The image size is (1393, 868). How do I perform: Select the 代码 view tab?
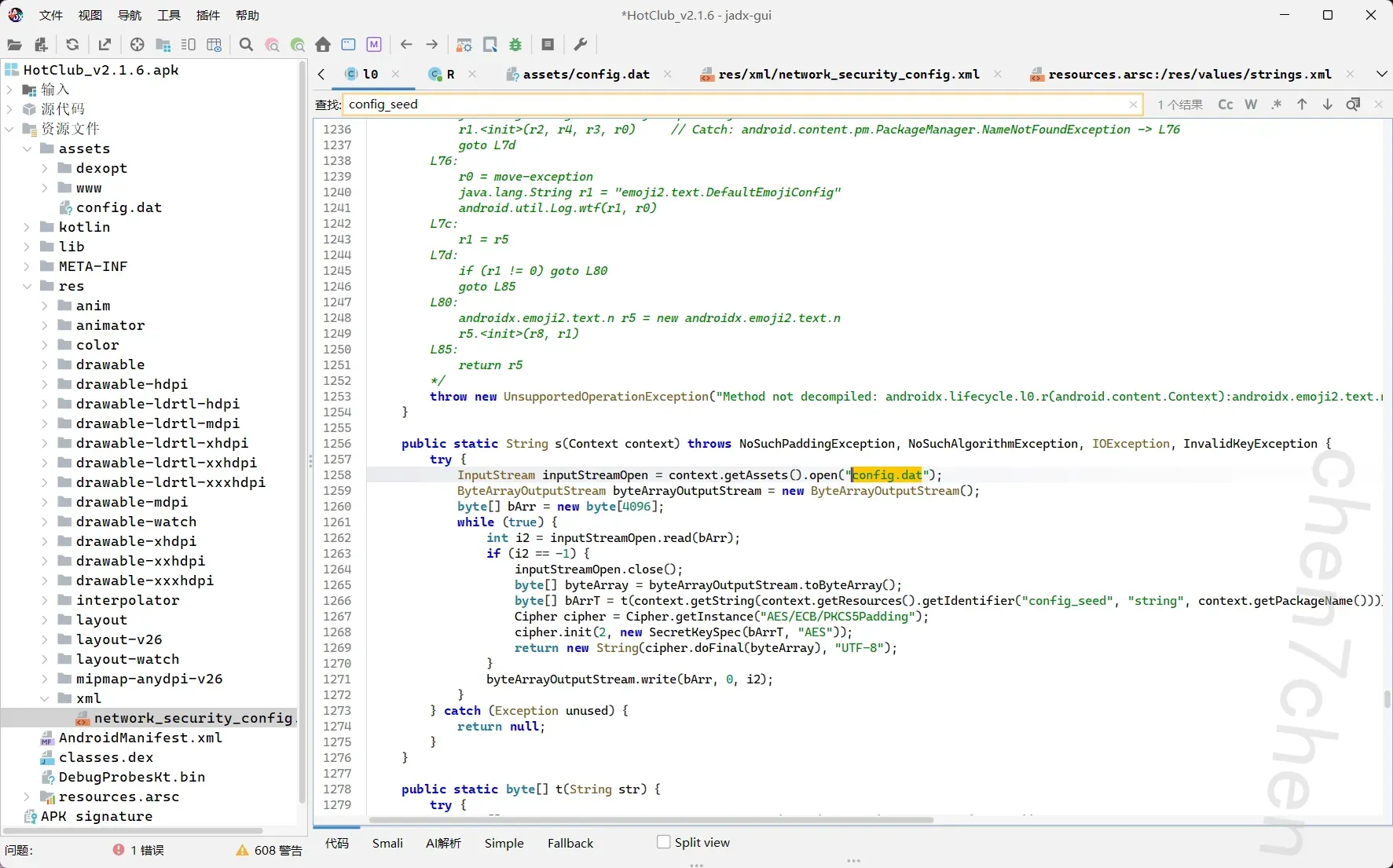pyautogui.click(x=337, y=843)
